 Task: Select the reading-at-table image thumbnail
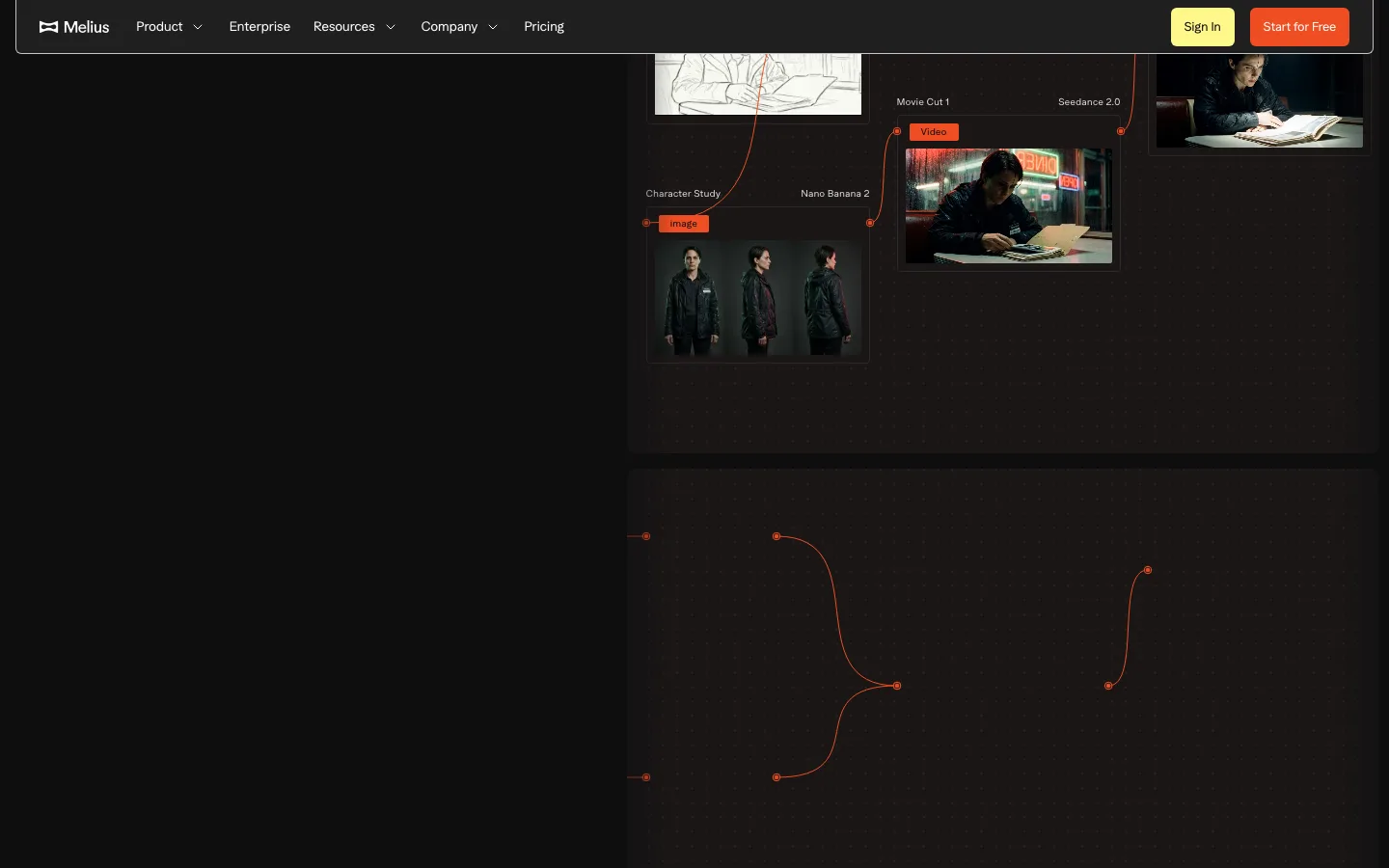1260,100
